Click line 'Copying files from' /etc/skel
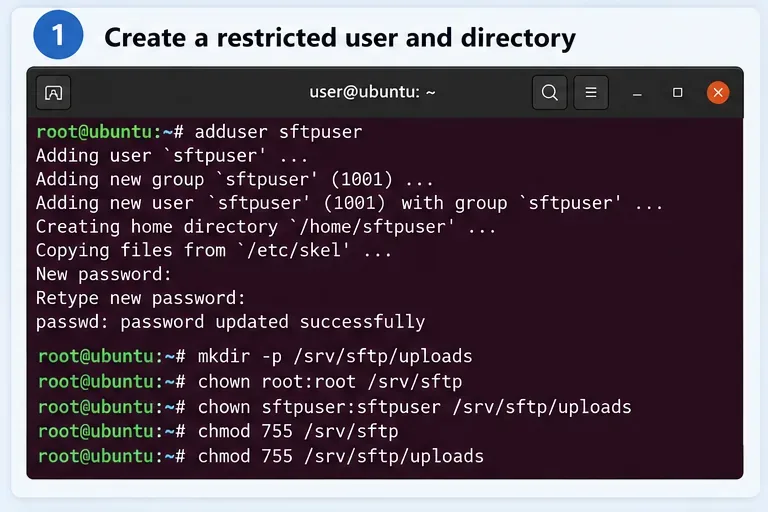 (214, 250)
